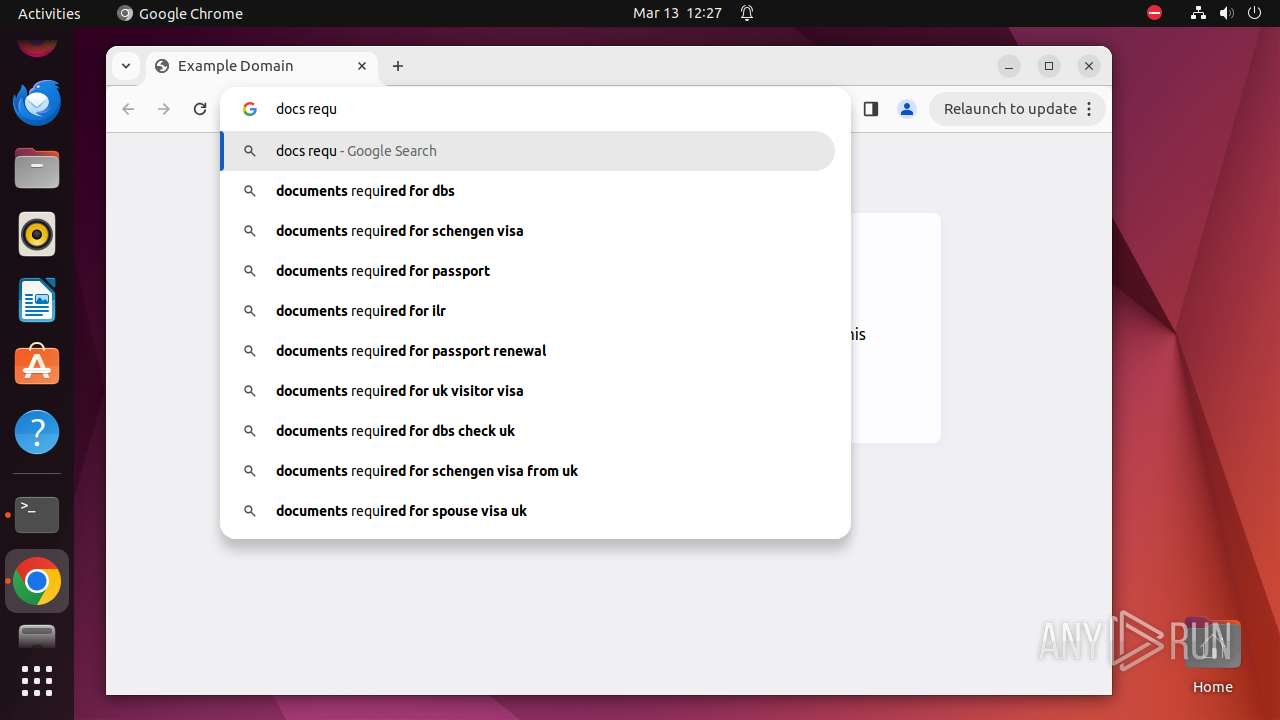Viewport: 1280px width, 720px height.
Task: Open Chrome's three-dot menu
Action: [1089, 109]
